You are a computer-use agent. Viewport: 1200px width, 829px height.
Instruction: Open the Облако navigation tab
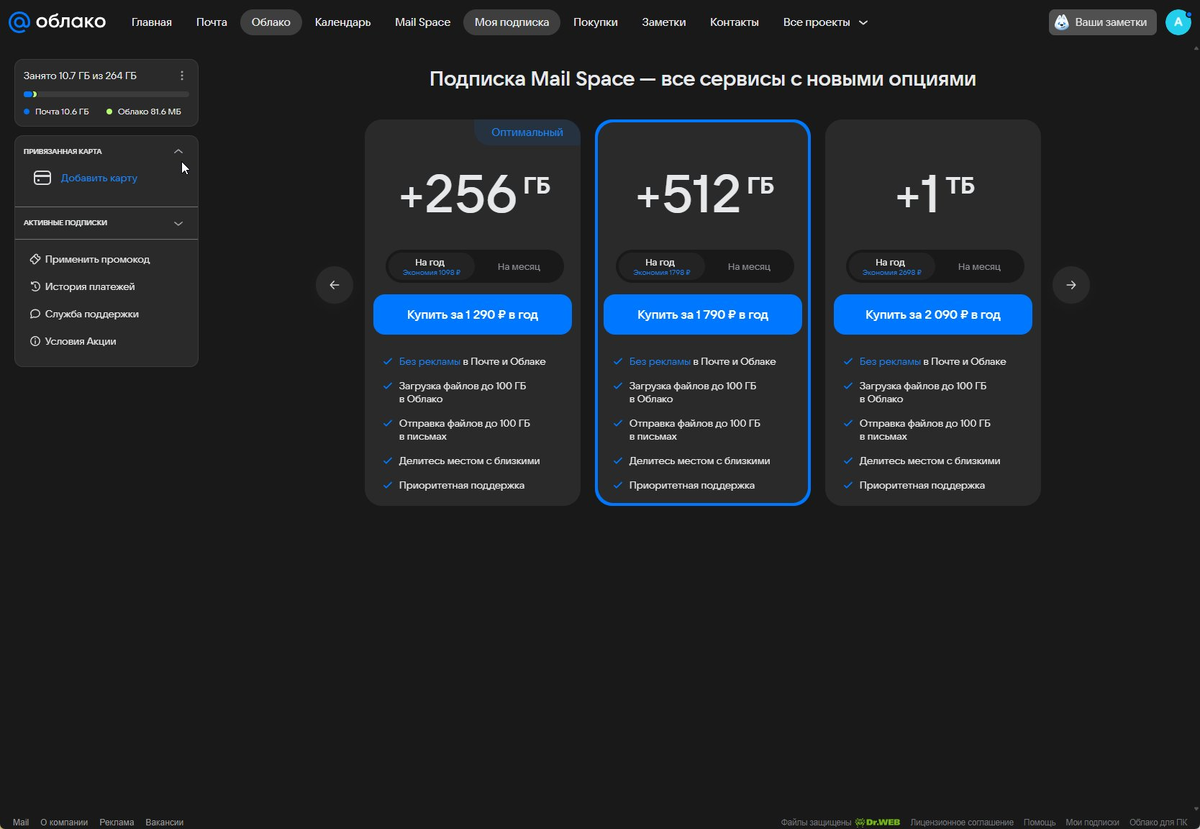click(271, 22)
